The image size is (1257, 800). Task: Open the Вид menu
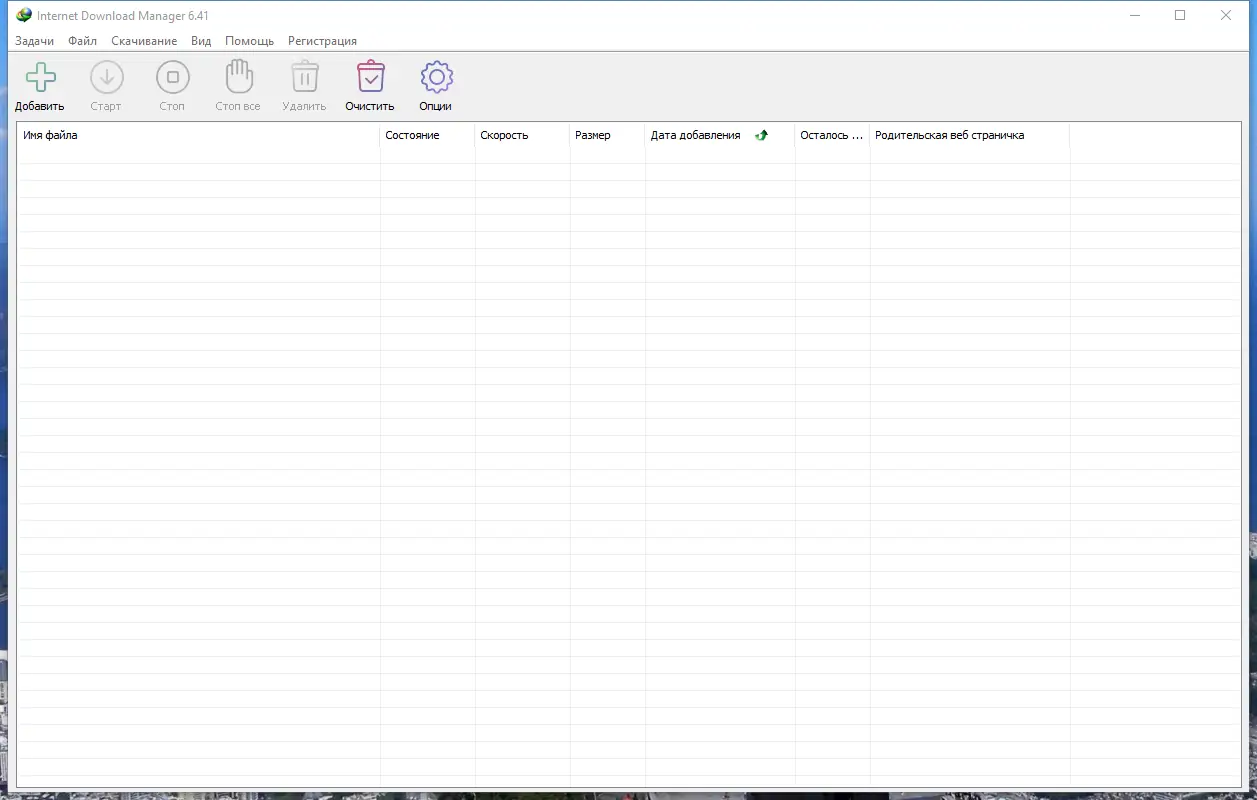coord(200,41)
